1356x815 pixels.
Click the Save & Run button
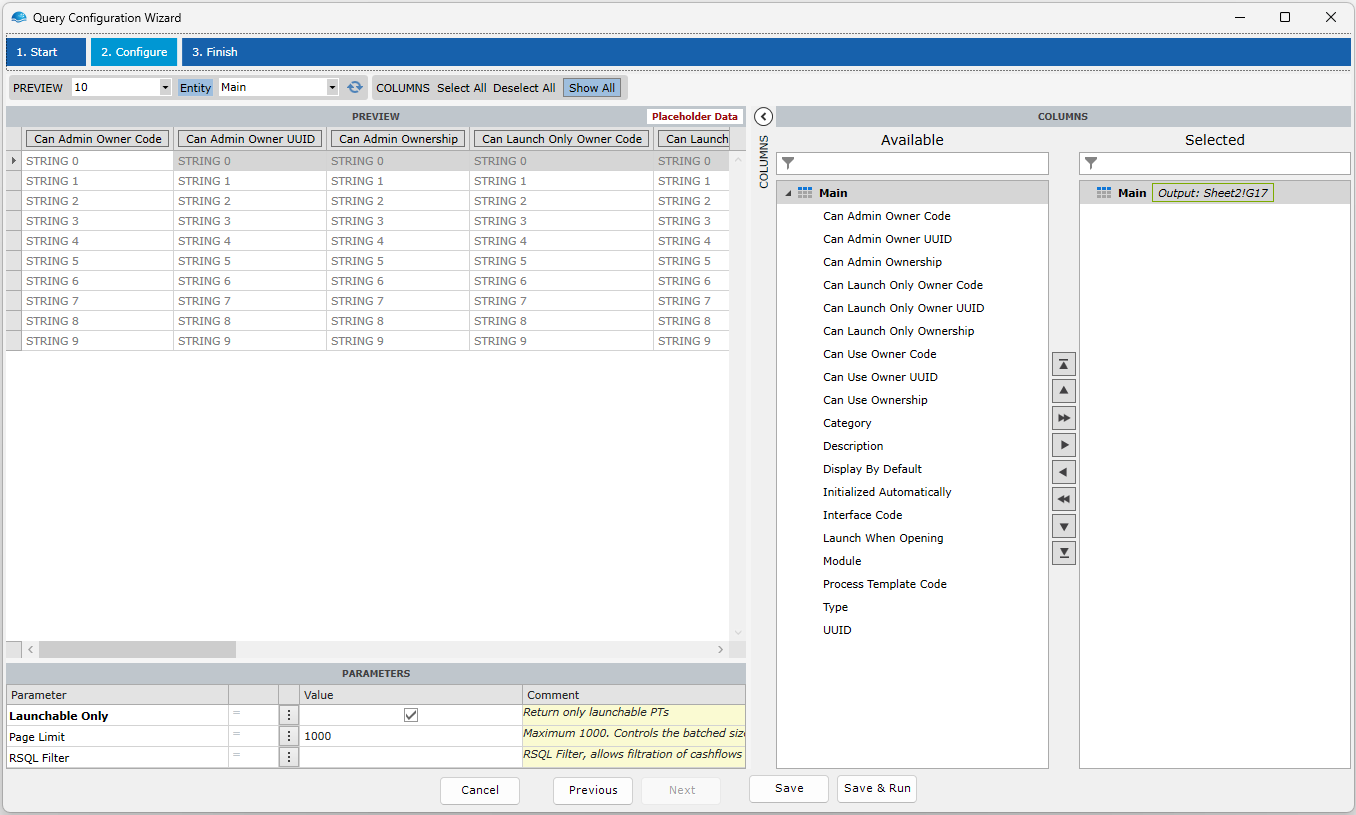point(877,788)
